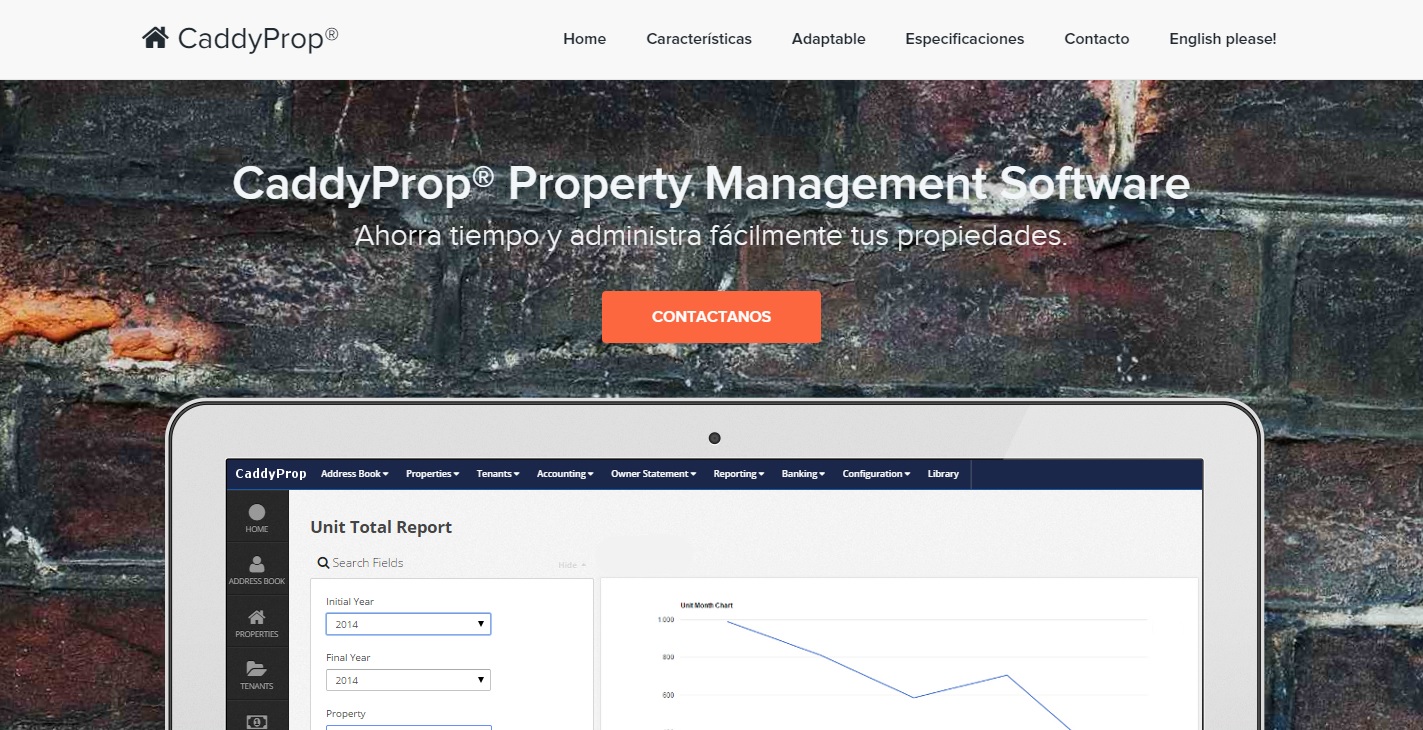Viewport: 1423px width, 730px height.
Task: Expand the Tenants top menu
Action: (498, 474)
